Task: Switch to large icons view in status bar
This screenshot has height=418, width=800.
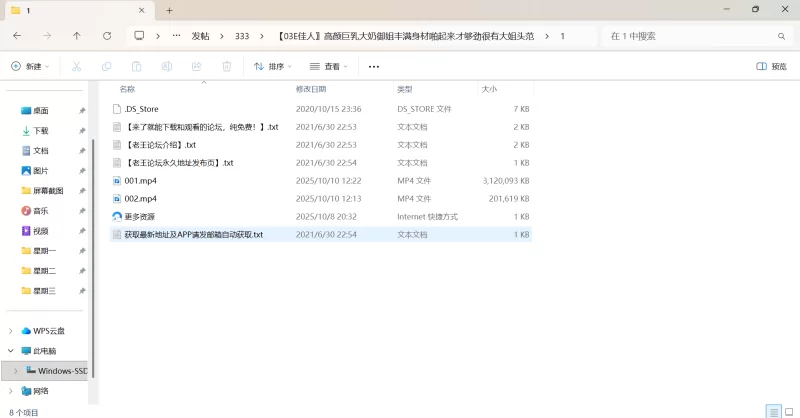Action: coord(789,411)
